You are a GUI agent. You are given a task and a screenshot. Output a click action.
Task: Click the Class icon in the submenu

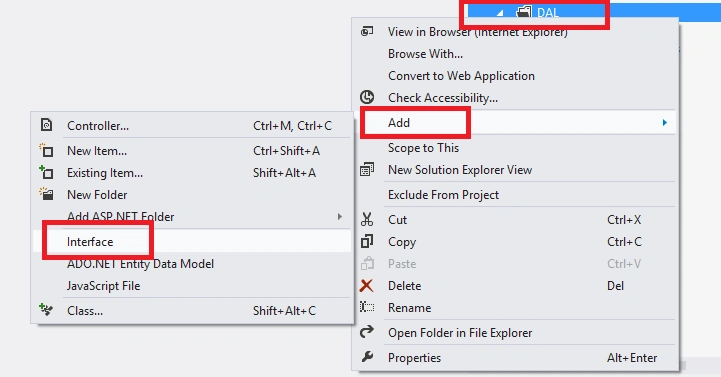tap(46, 310)
